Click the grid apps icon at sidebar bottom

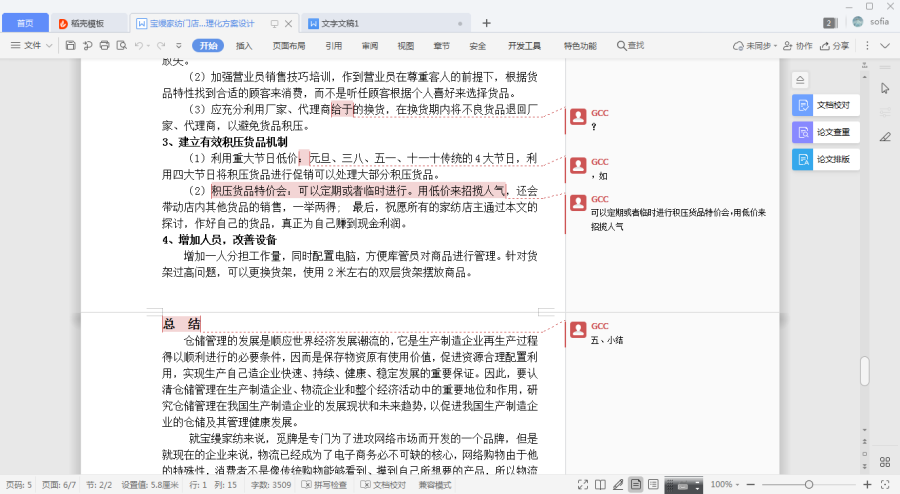tap(885, 462)
